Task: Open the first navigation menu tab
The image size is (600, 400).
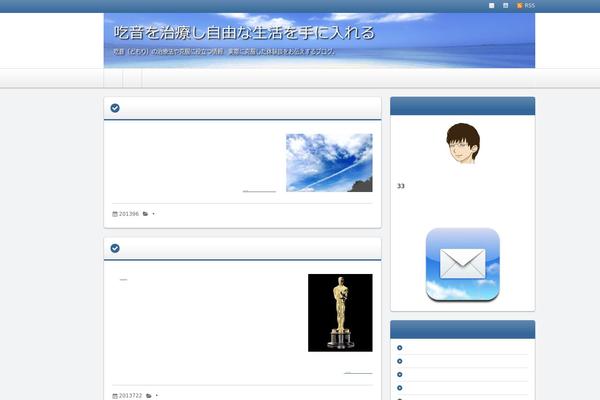Action: [x=113, y=78]
